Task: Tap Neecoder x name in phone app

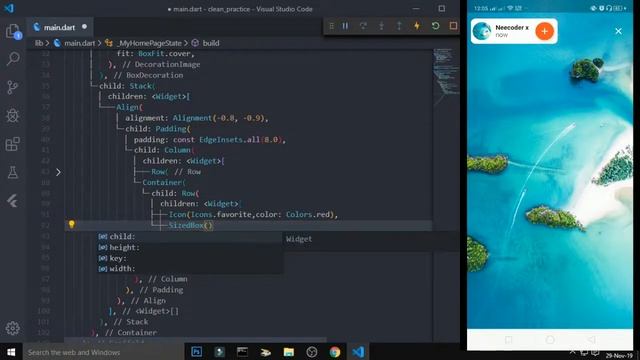Action: (512, 27)
